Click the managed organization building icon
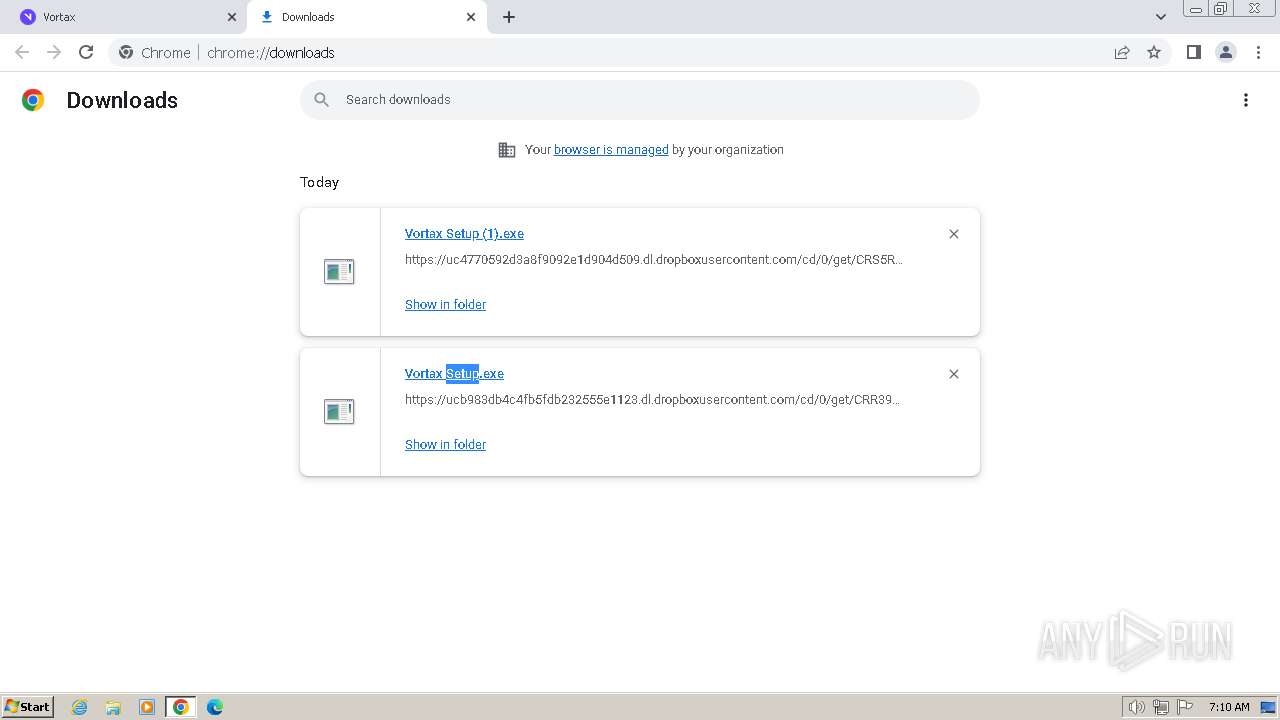The height and width of the screenshot is (720, 1280). [x=507, y=150]
